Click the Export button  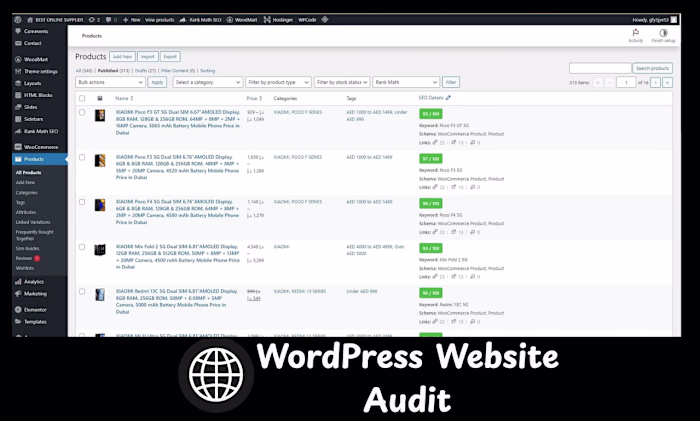[170, 57]
